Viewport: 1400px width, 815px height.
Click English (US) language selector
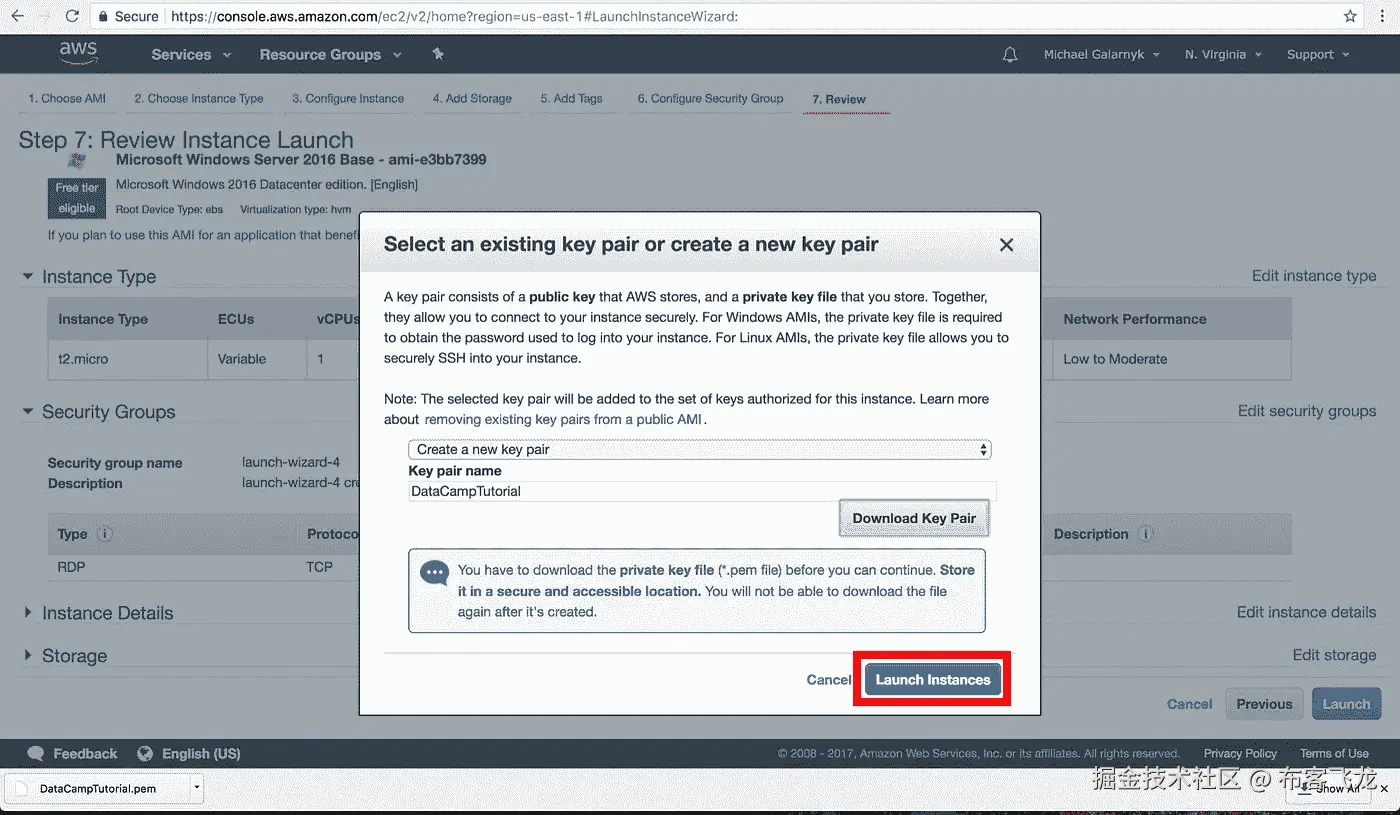coord(200,753)
